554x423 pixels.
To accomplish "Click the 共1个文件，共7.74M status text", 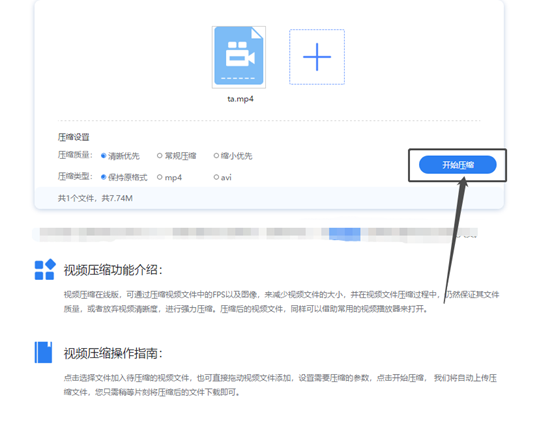I will [x=95, y=198].
